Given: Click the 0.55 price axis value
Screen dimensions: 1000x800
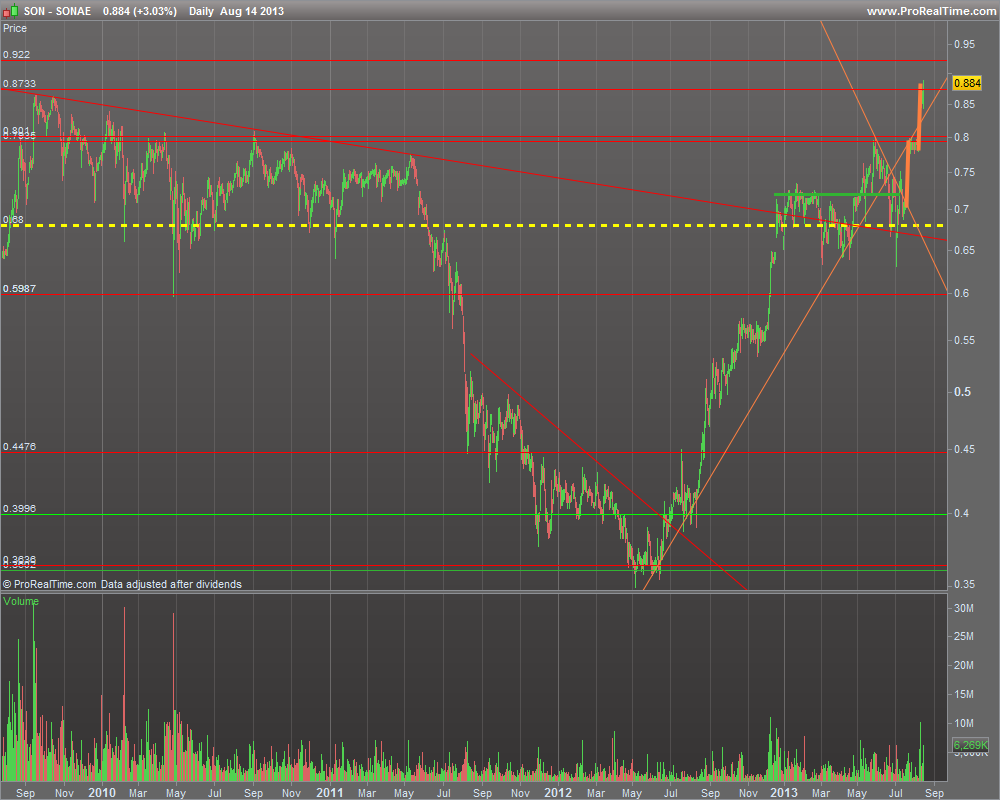Looking at the screenshot, I should point(964,340).
